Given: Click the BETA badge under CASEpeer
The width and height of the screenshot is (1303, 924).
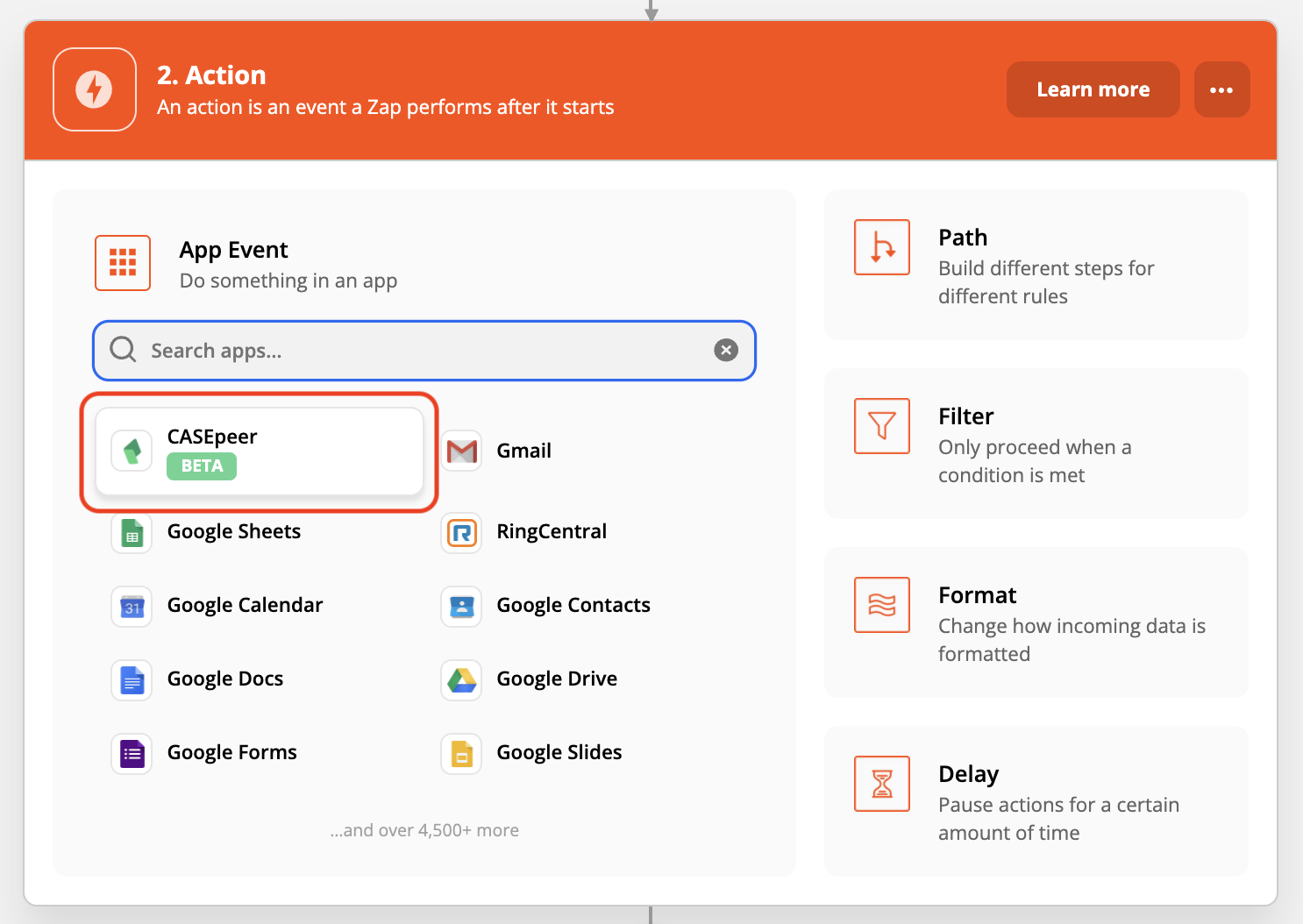Looking at the screenshot, I should click(x=202, y=466).
